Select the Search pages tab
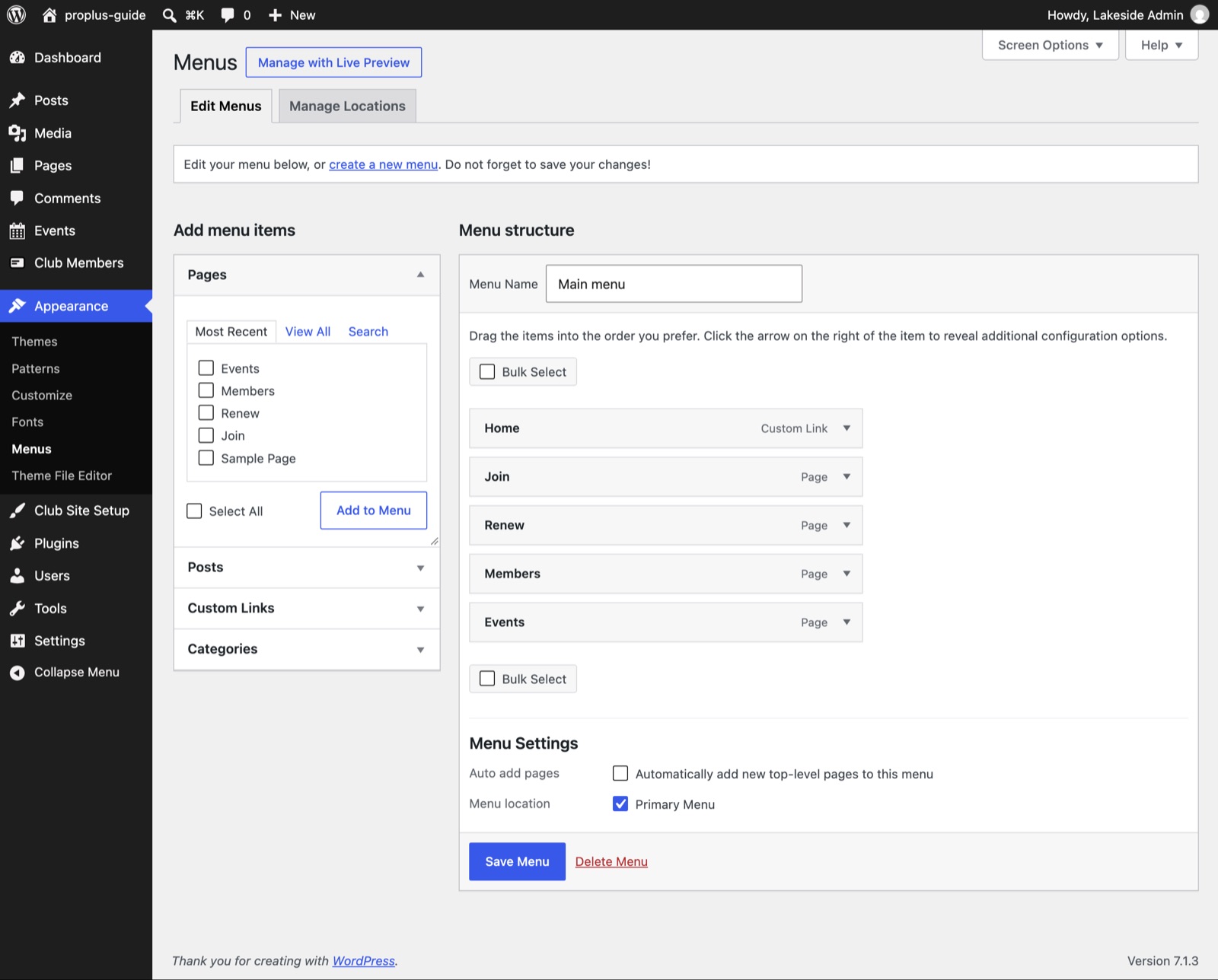1218x980 pixels. tap(368, 332)
